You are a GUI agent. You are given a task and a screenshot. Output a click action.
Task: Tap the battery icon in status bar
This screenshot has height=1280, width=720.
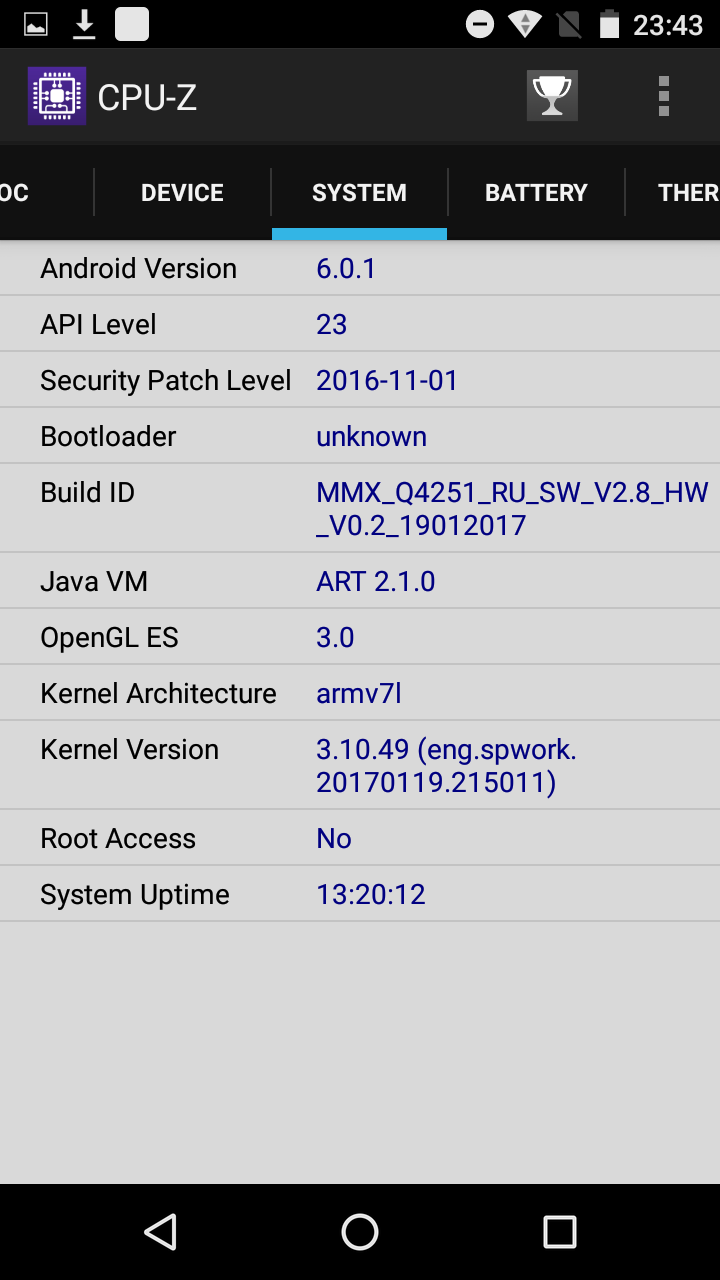click(x=609, y=24)
